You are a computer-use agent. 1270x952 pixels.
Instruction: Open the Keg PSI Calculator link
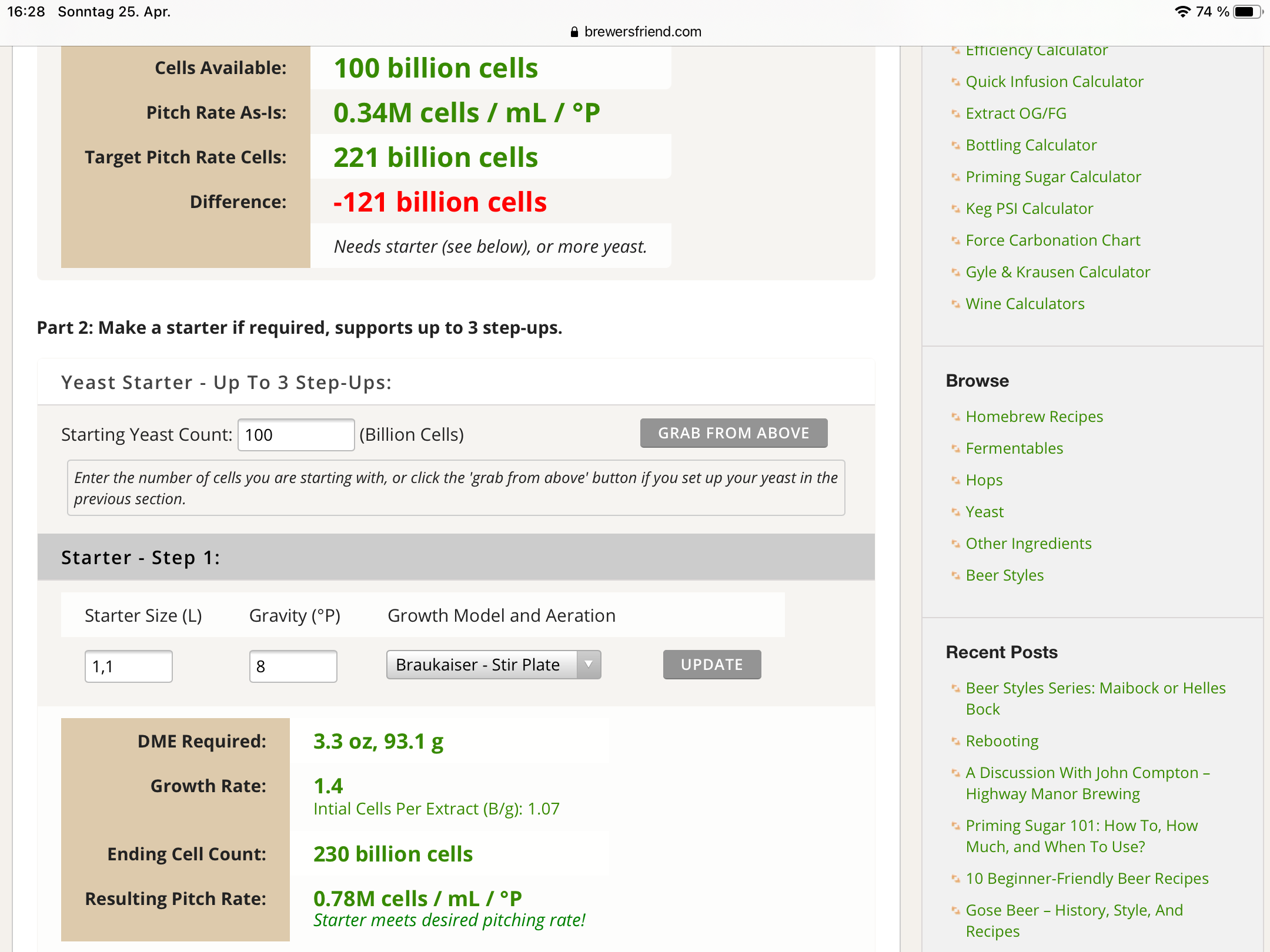(x=1030, y=209)
